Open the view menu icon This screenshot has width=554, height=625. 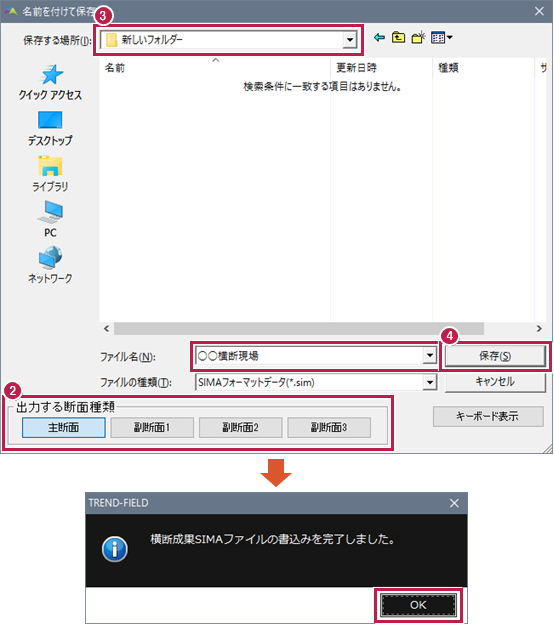pyautogui.click(x=442, y=38)
